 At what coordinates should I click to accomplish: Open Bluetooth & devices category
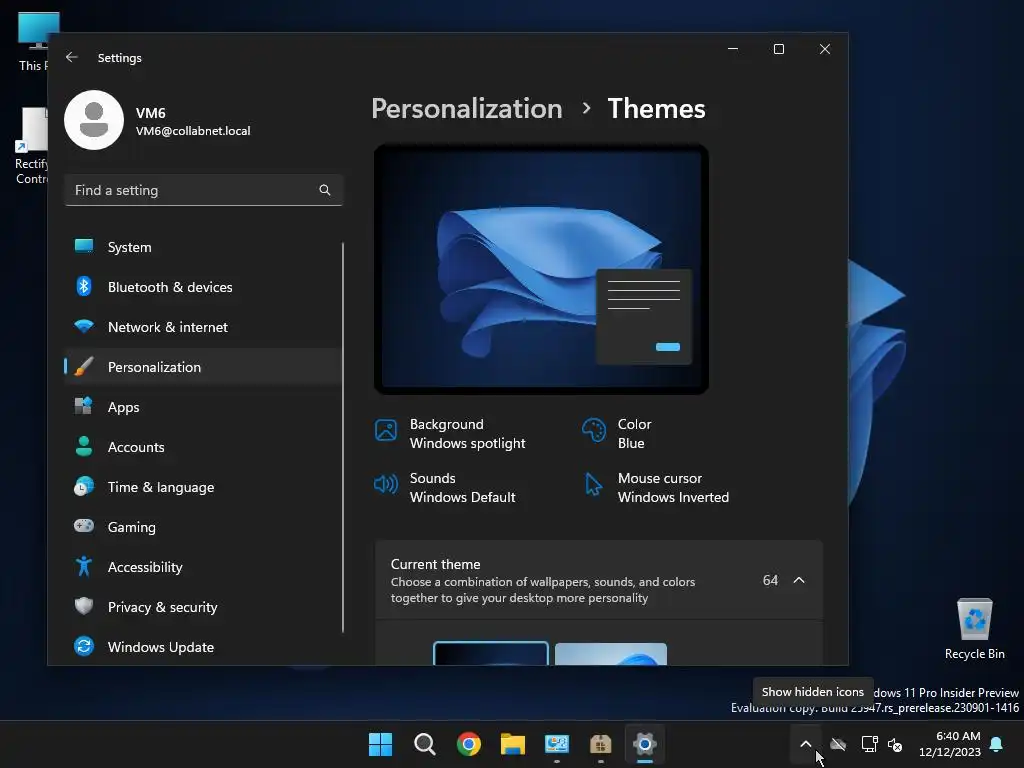coord(203,287)
